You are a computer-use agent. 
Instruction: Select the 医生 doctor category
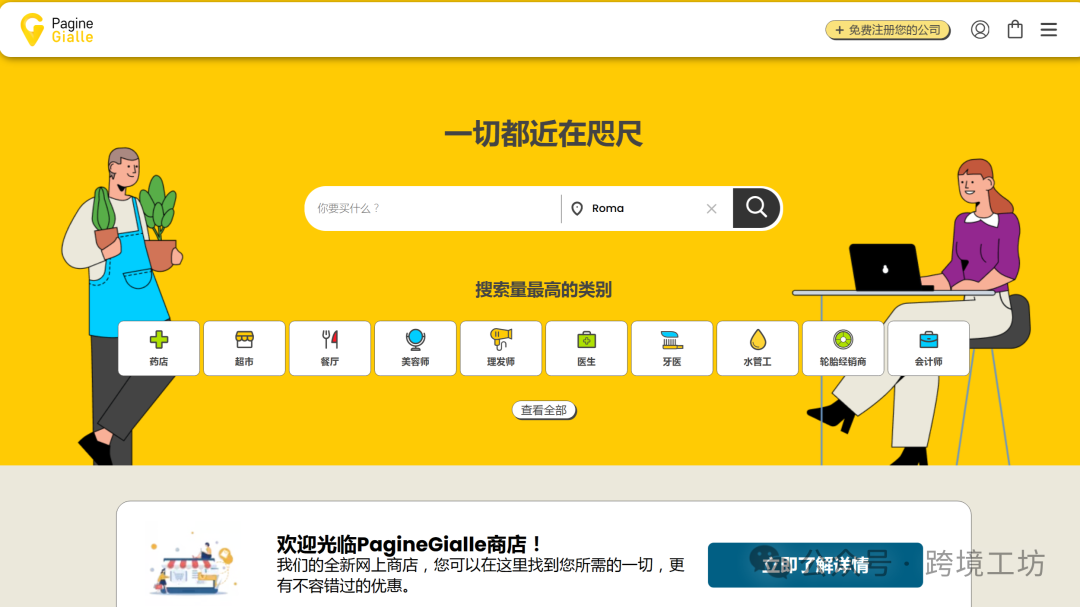click(x=586, y=348)
